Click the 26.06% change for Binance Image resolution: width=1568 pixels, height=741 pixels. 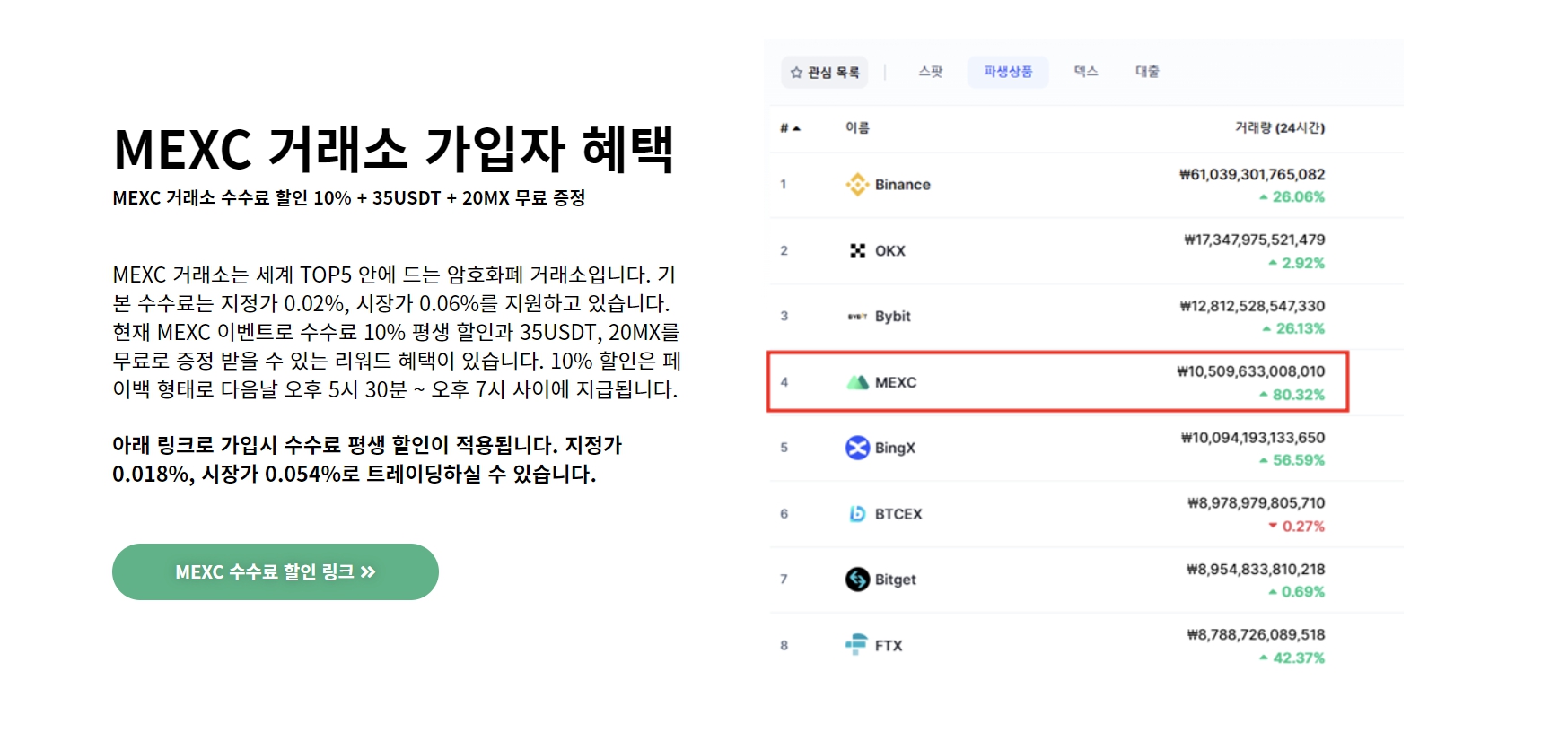[x=1292, y=196]
